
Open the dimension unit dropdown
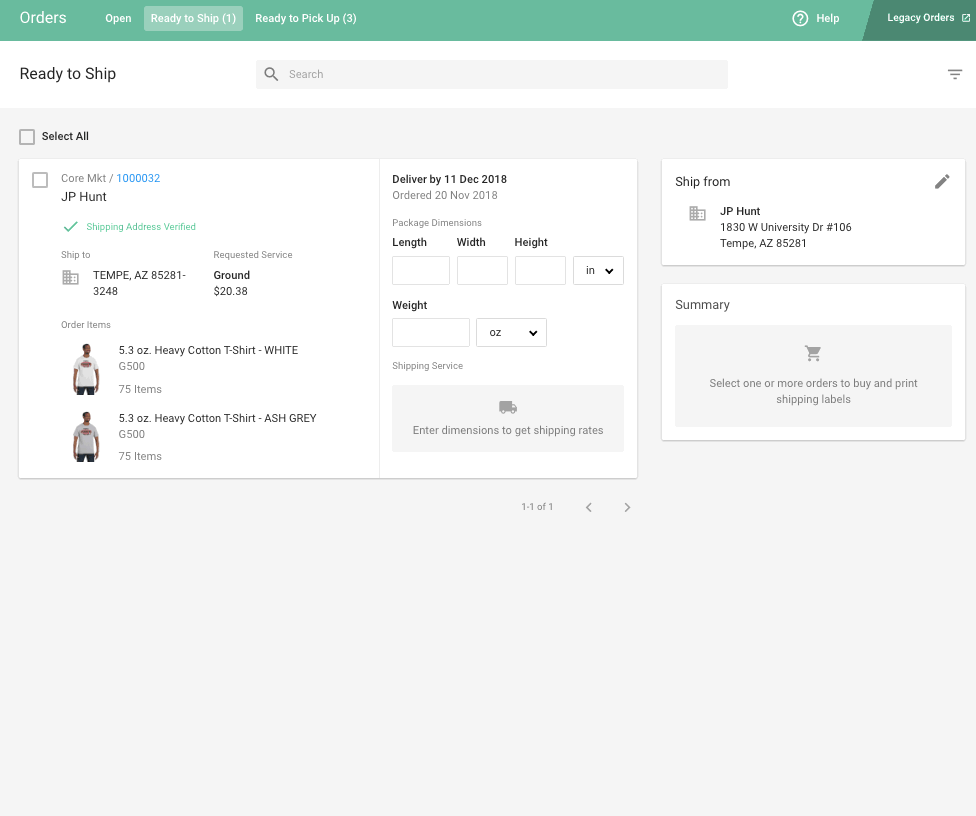pyautogui.click(x=598, y=271)
